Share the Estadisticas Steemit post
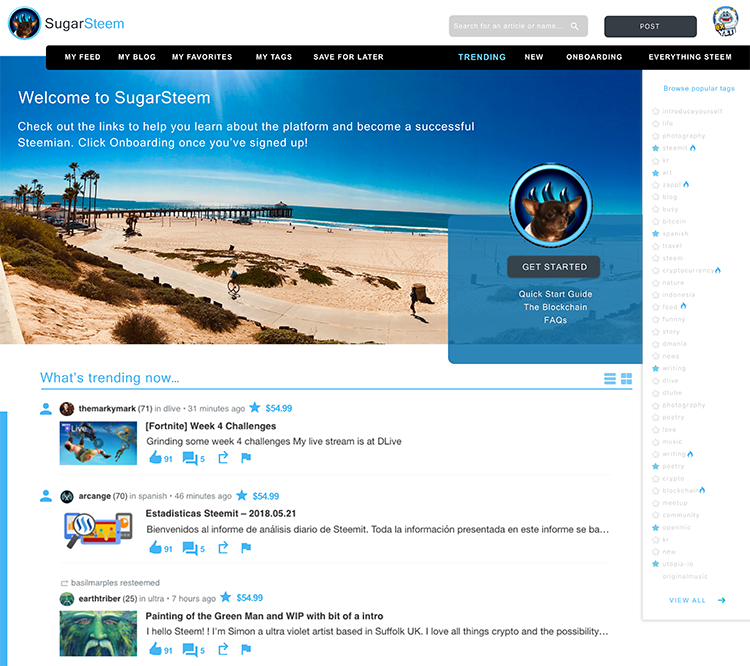The image size is (750, 666). click(223, 548)
